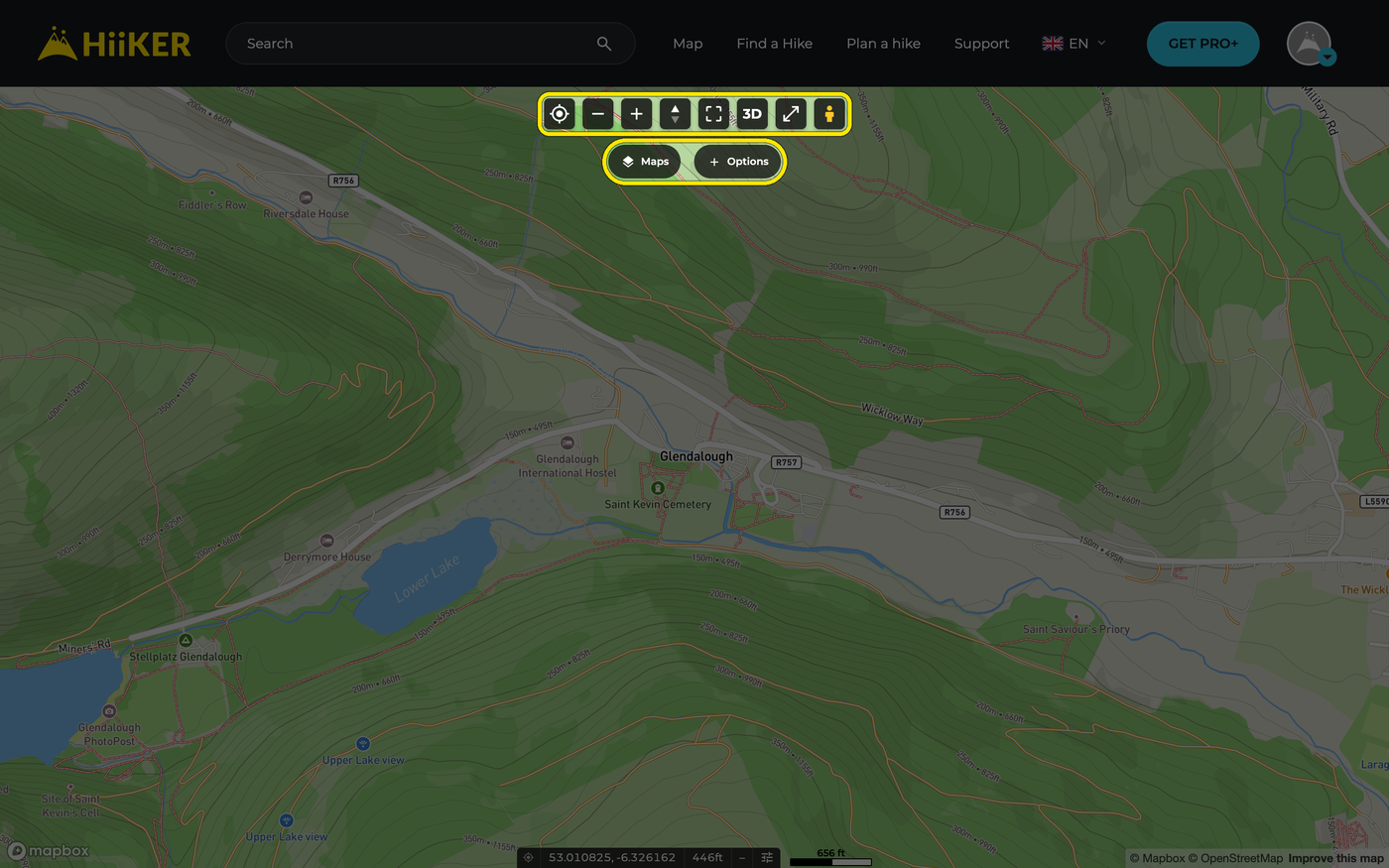This screenshot has width=1389, height=868.
Task: Activate the street view person icon
Action: pyautogui.click(x=829, y=114)
